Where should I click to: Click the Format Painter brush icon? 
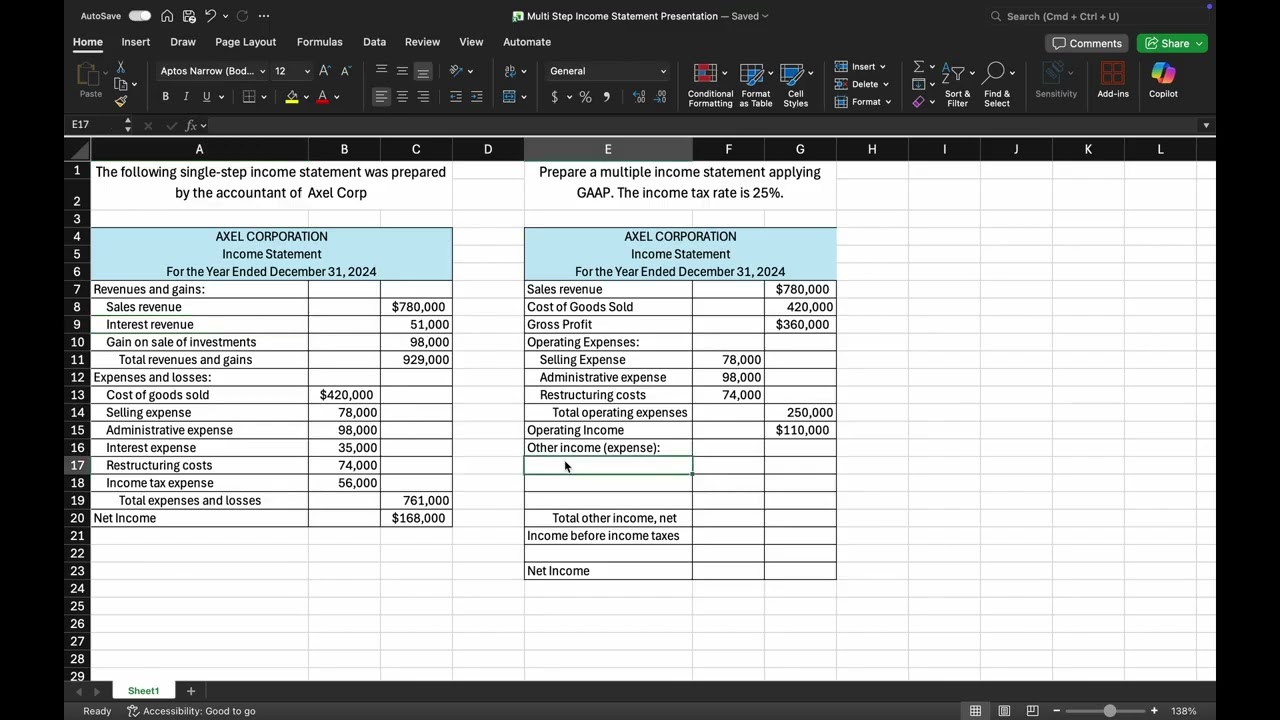pos(121,101)
